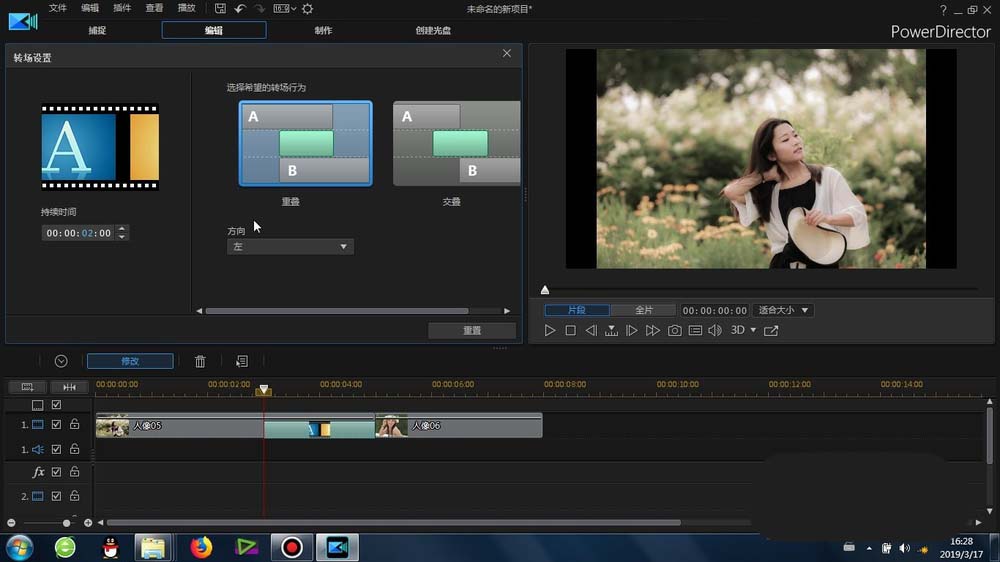1000x562 pixels.
Task: Click the 修改 button
Action: coord(130,361)
